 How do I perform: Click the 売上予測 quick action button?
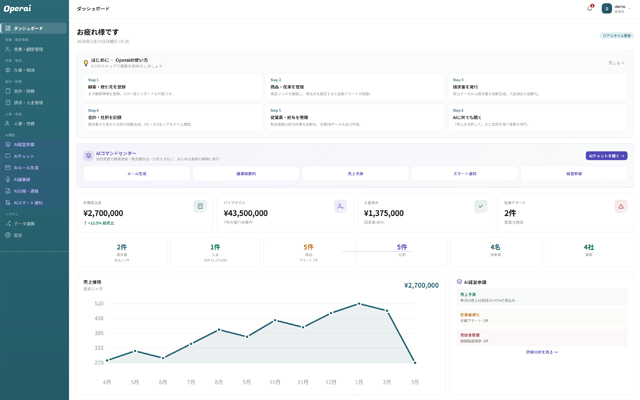click(x=355, y=173)
